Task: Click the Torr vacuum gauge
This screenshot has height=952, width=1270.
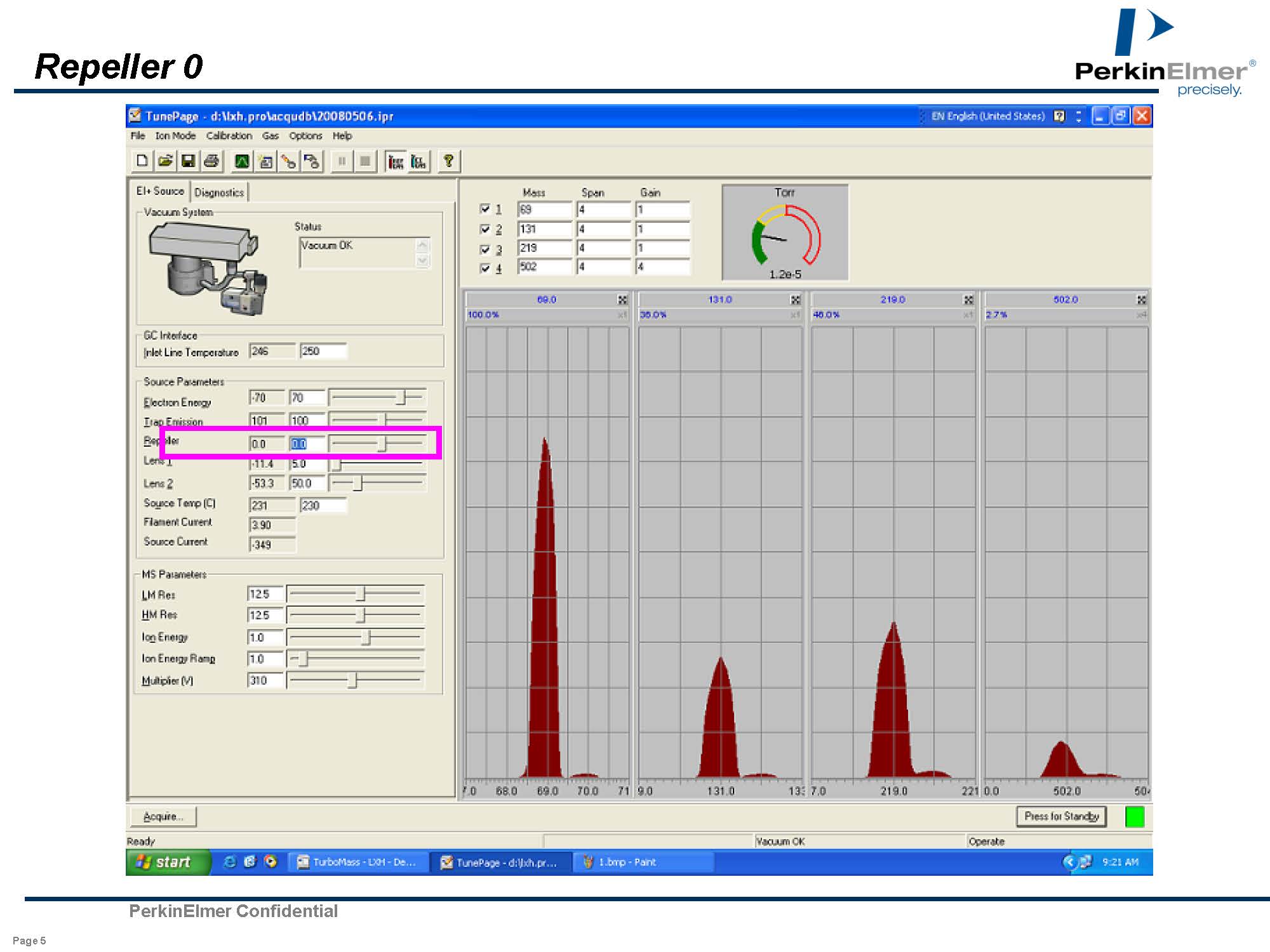Action: point(785,233)
